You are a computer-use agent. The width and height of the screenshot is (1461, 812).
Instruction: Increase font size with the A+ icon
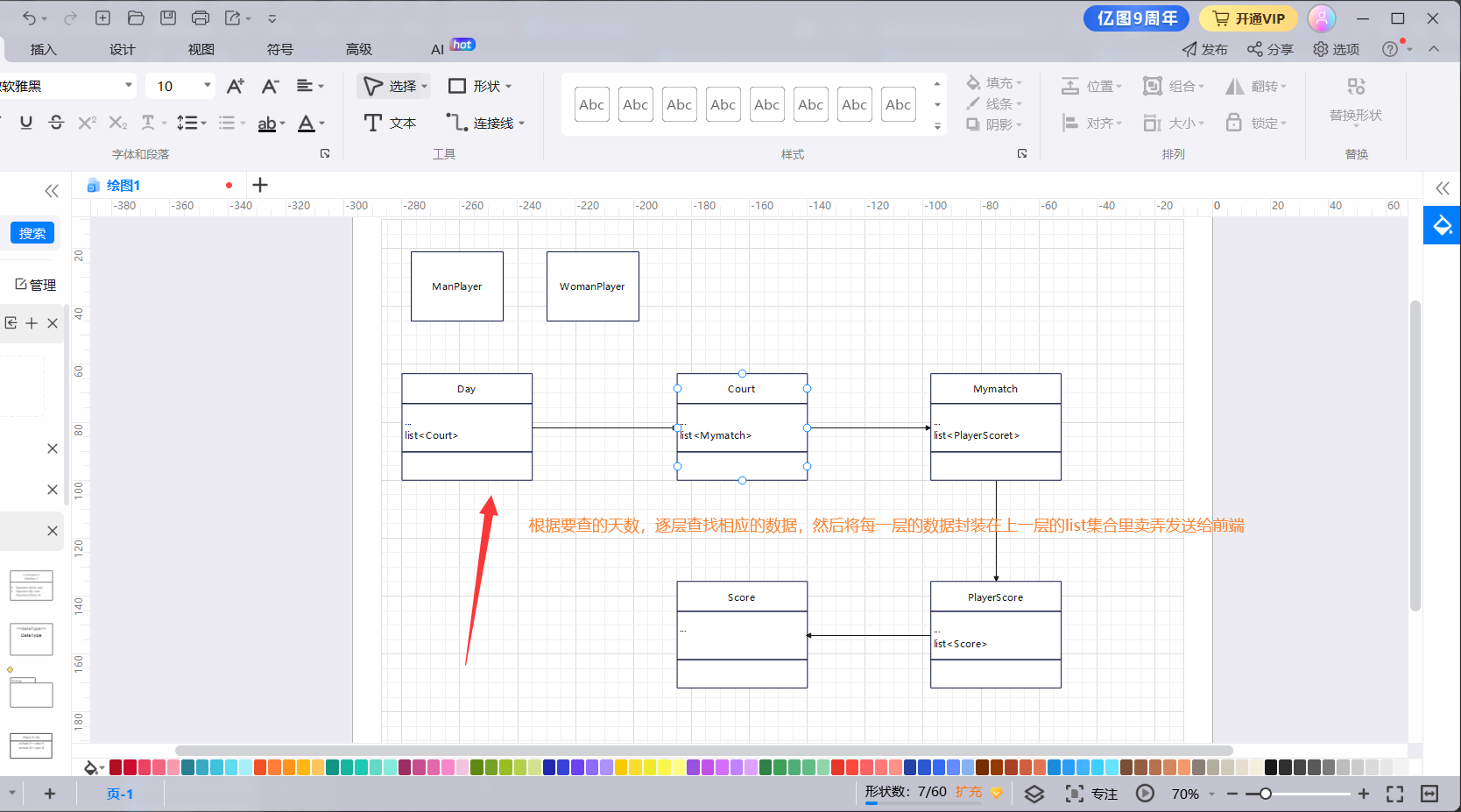(236, 86)
